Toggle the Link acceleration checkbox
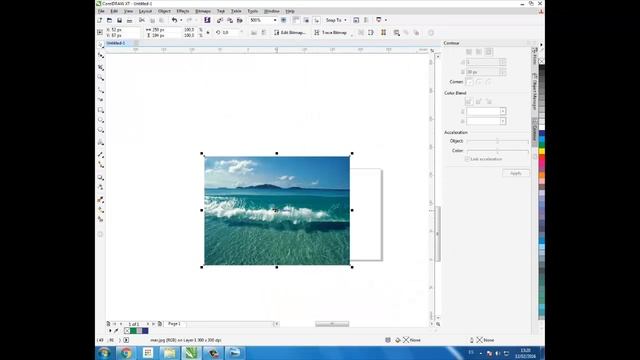This screenshot has height=360, width=640. click(x=467, y=159)
